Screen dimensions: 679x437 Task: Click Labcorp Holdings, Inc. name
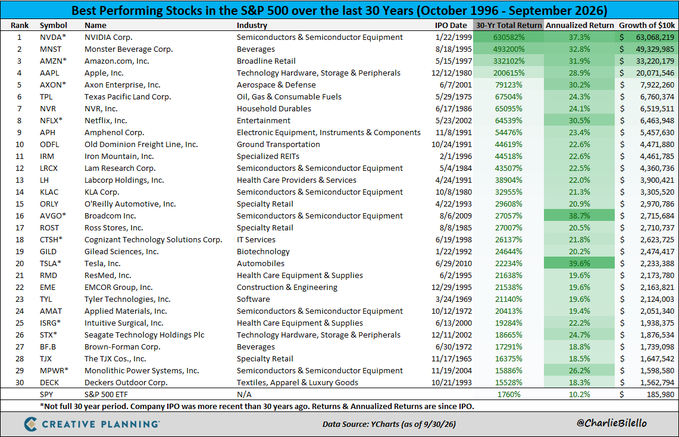(x=124, y=180)
